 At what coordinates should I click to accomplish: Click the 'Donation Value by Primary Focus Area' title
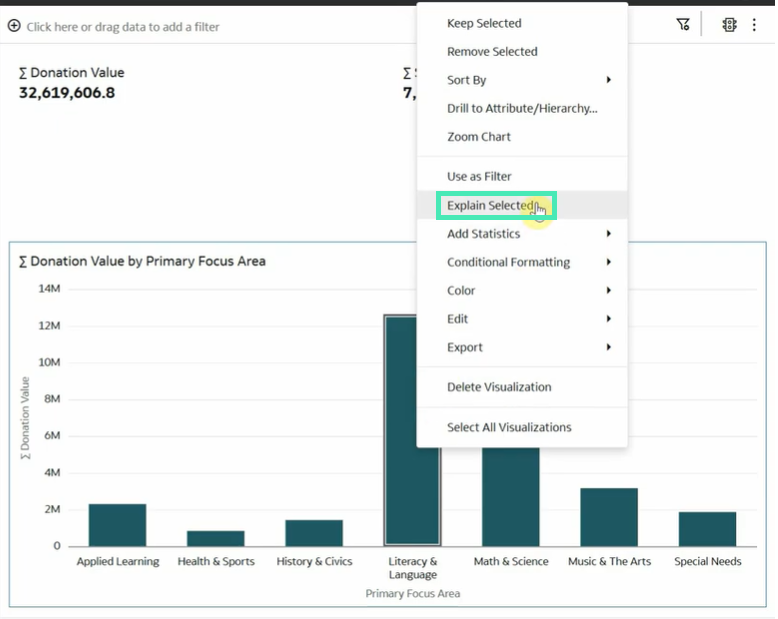[142, 261]
